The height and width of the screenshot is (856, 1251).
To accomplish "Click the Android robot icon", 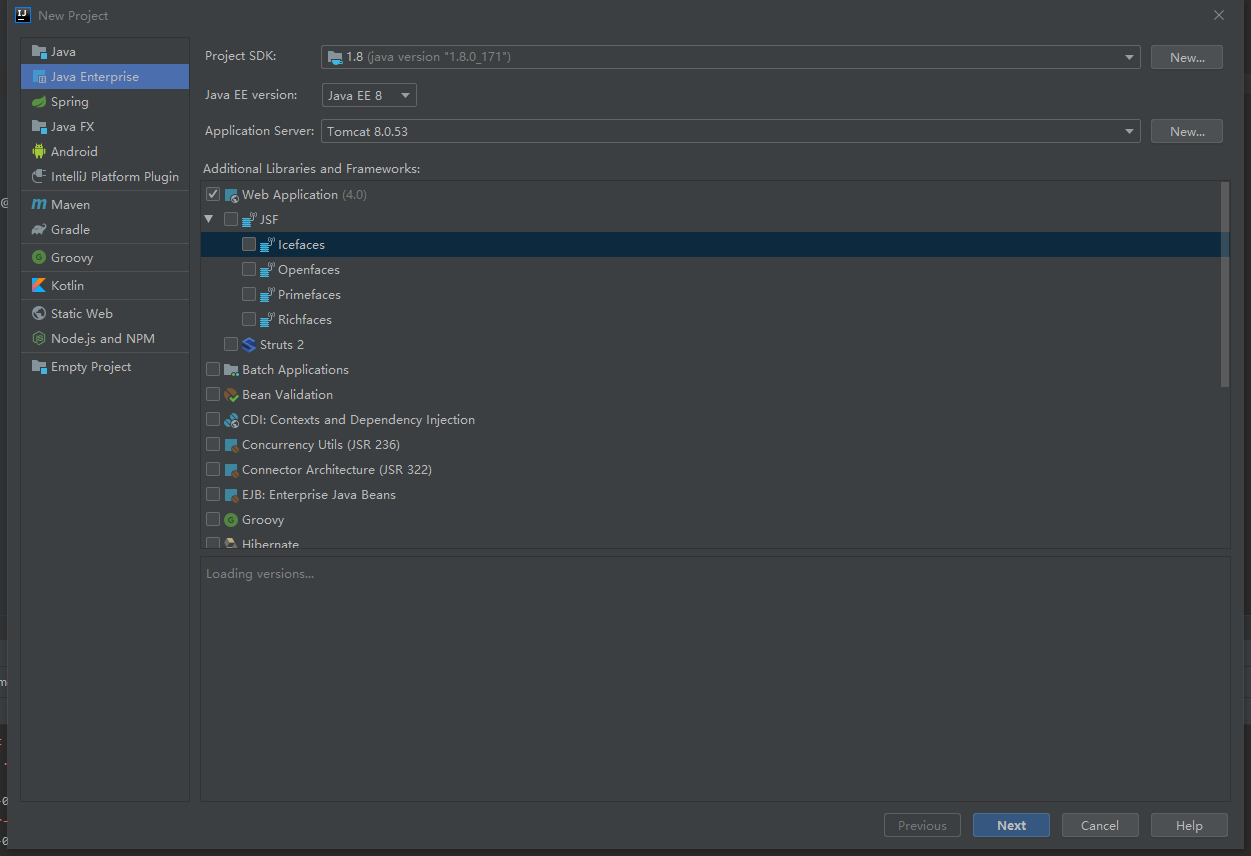I will coord(39,152).
